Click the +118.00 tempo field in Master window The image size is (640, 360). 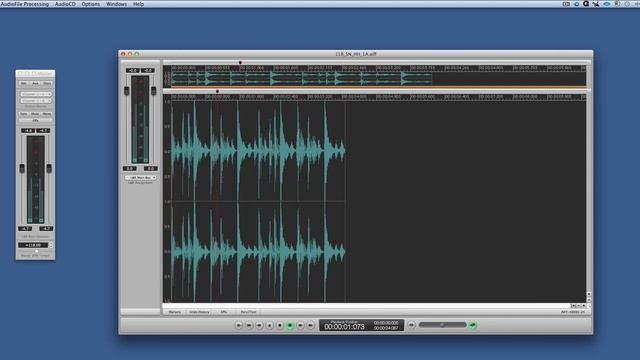pos(33,245)
